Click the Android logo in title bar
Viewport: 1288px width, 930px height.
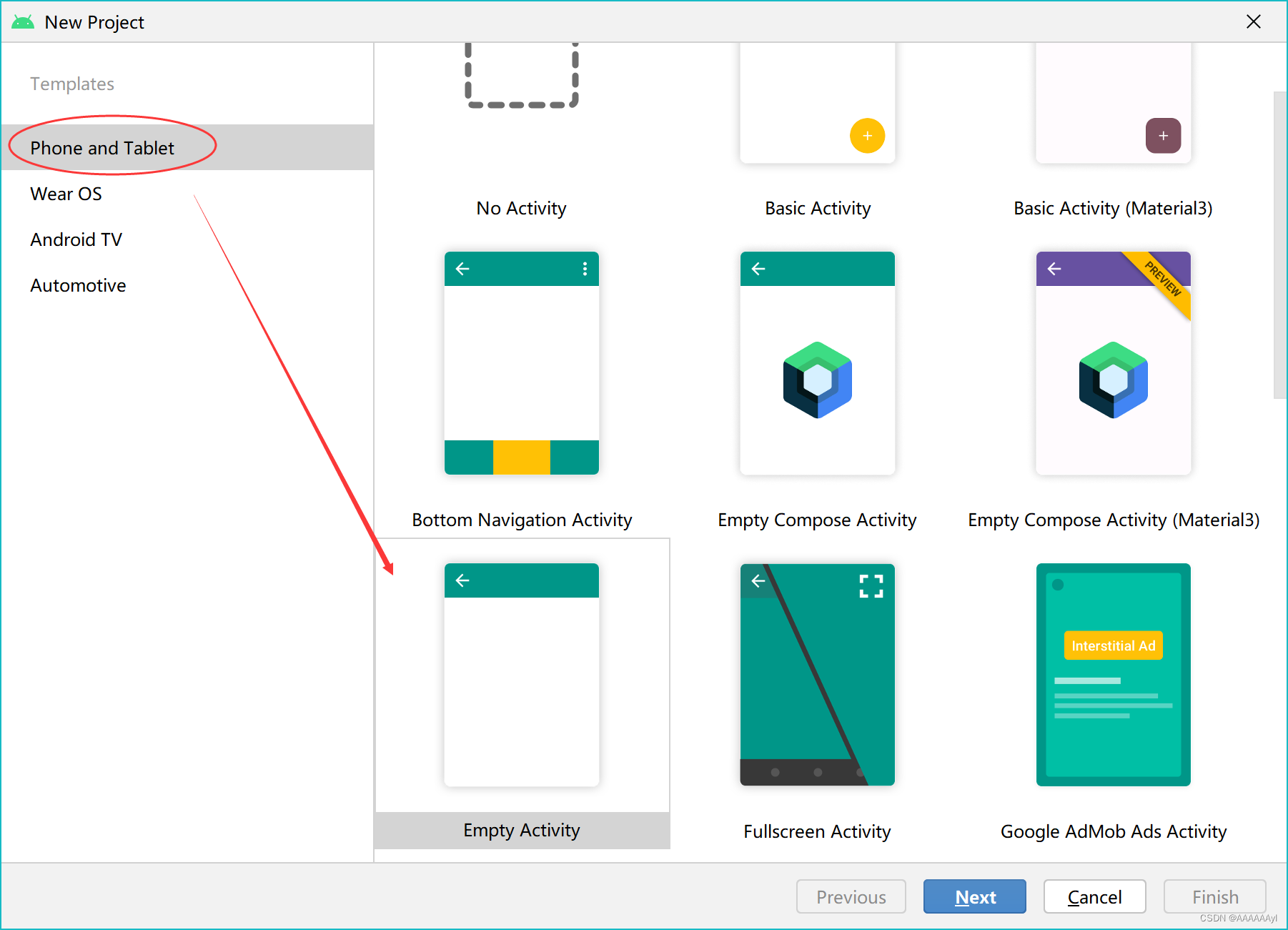click(x=23, y=22)
